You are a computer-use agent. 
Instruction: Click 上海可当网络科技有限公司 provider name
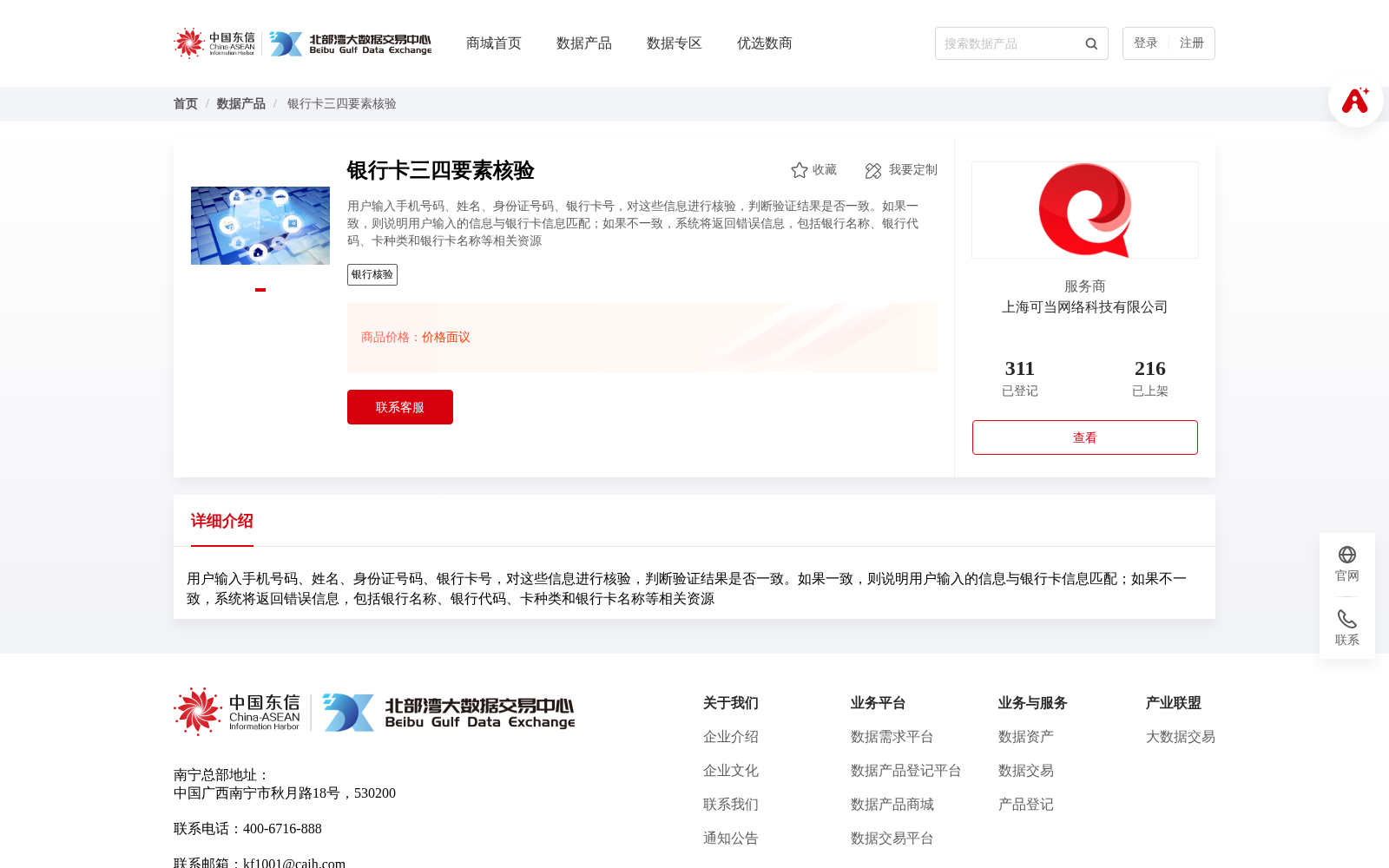click(1085, 307)
